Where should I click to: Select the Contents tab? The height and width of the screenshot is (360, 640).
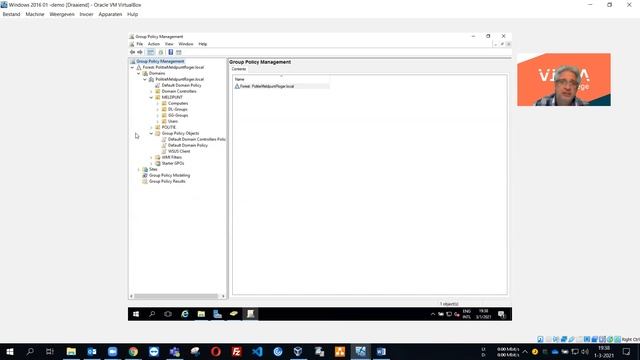coord(239,69)
